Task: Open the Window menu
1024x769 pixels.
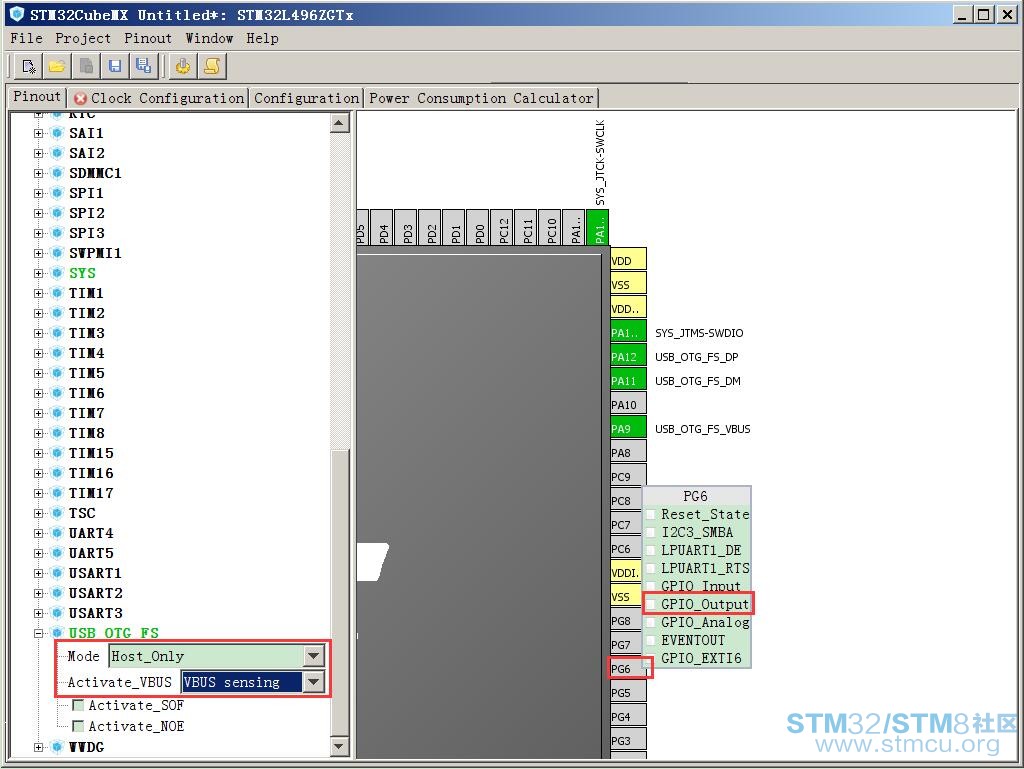Action: [x=210, y=39]
